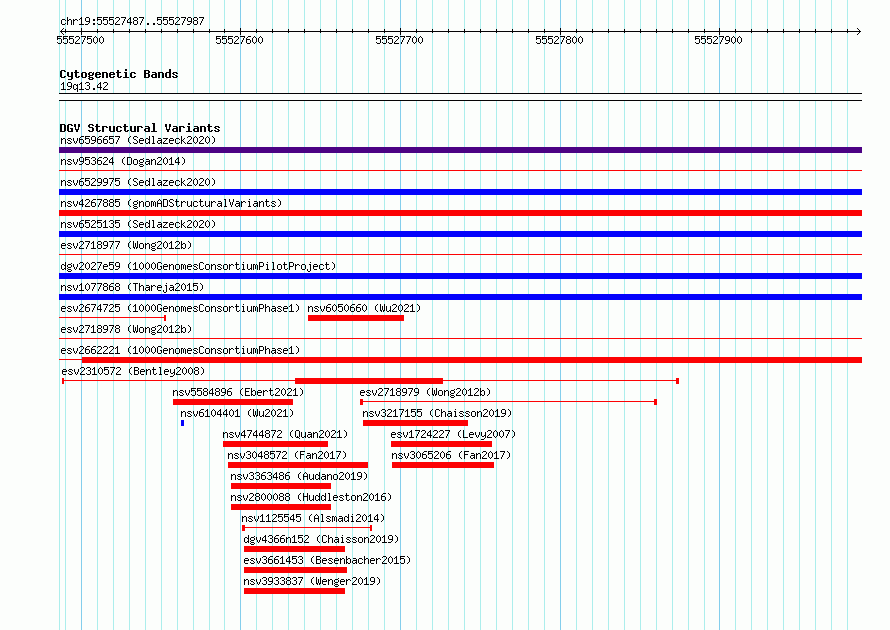The image size is (890, 630).
Task: Click the esv2718979 (Wong2012b) label
Action: pyautogui.click(x=425, y=392)
